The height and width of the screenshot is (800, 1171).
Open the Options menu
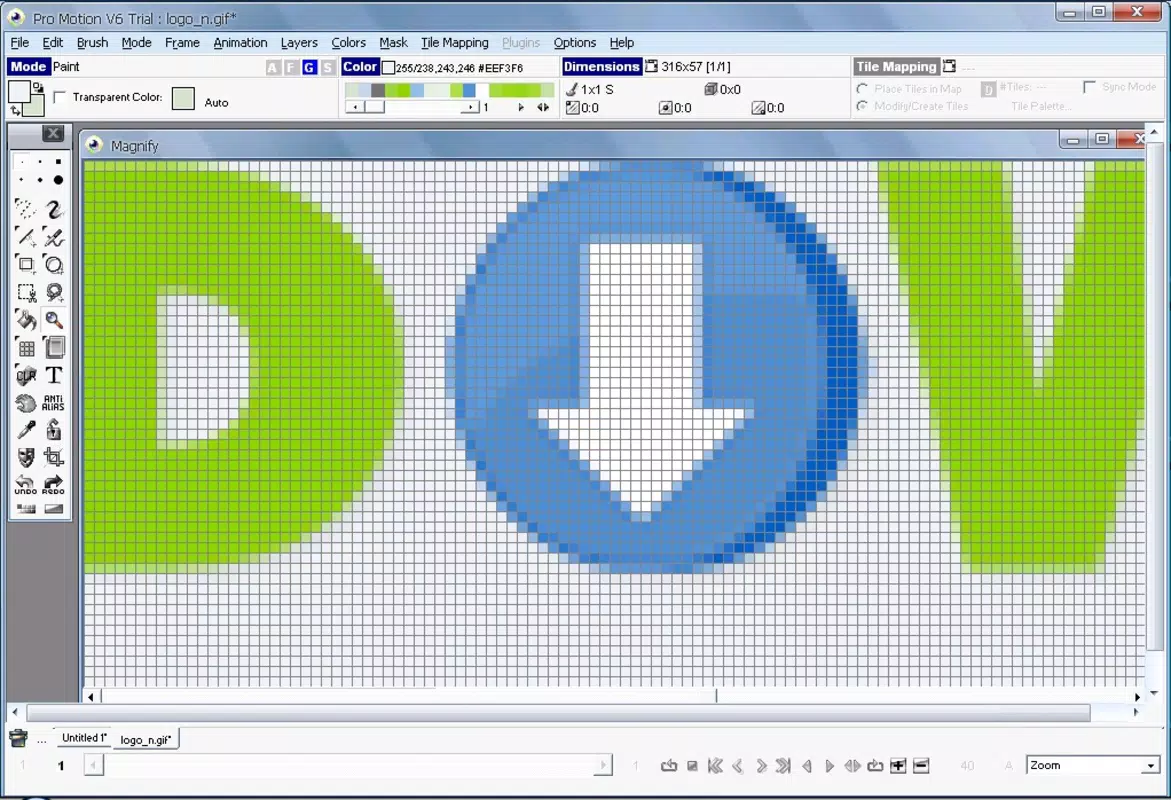point(575,43)
